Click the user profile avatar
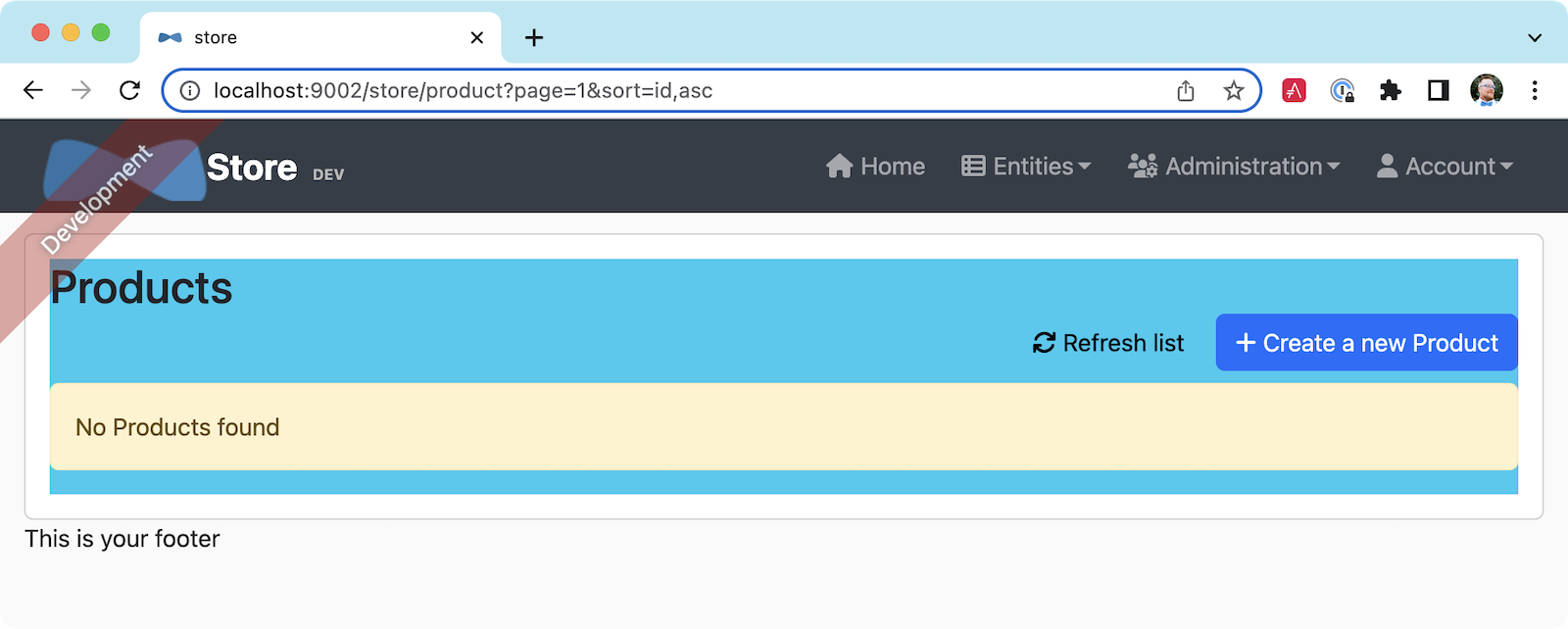Image resolution: width=1568 pixels, height=629 pixels. pyautogui.click(x=1486, y=90)
